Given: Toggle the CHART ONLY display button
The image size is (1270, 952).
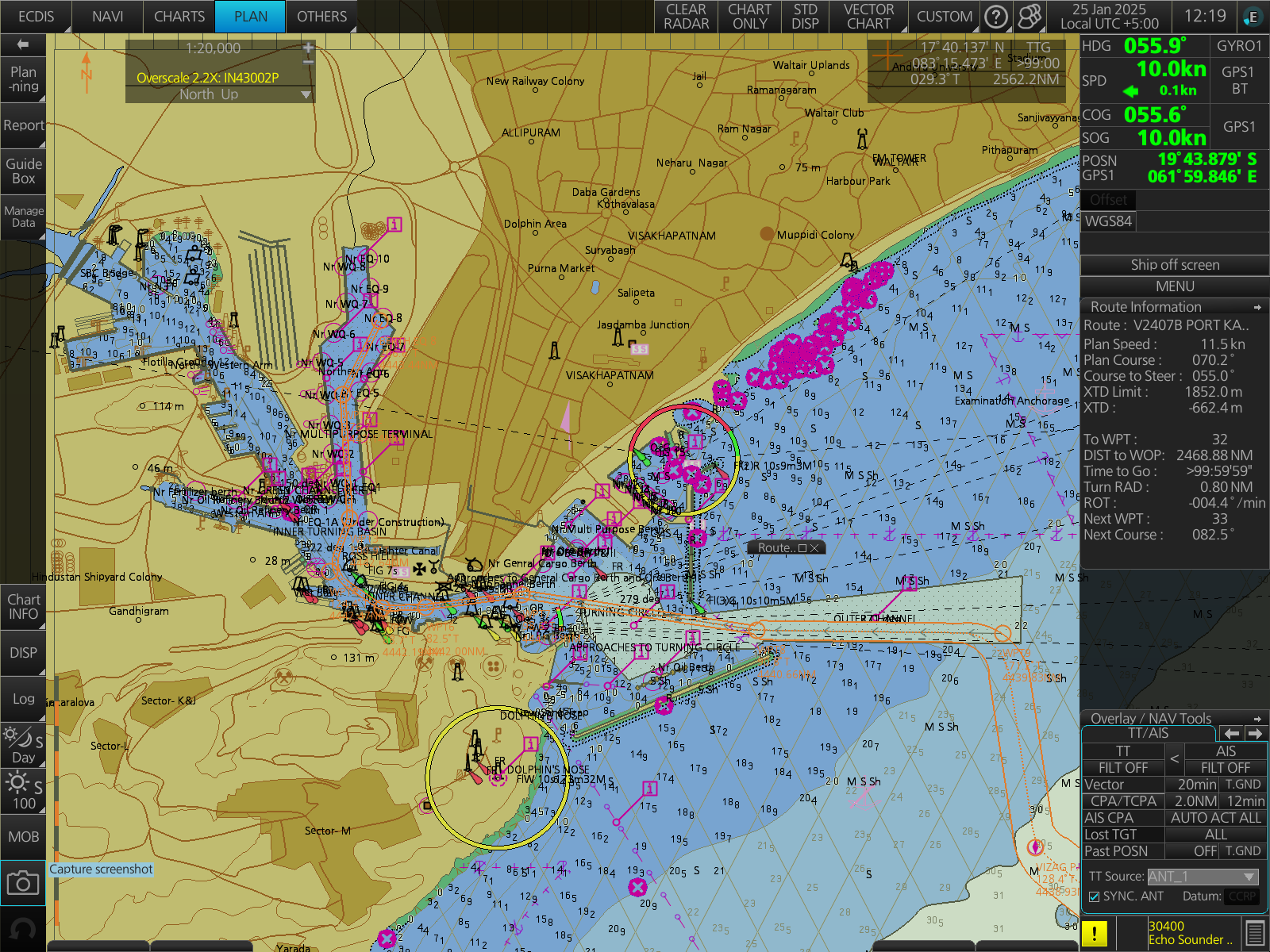Looking at the screenshot, I should coord(749,17).
